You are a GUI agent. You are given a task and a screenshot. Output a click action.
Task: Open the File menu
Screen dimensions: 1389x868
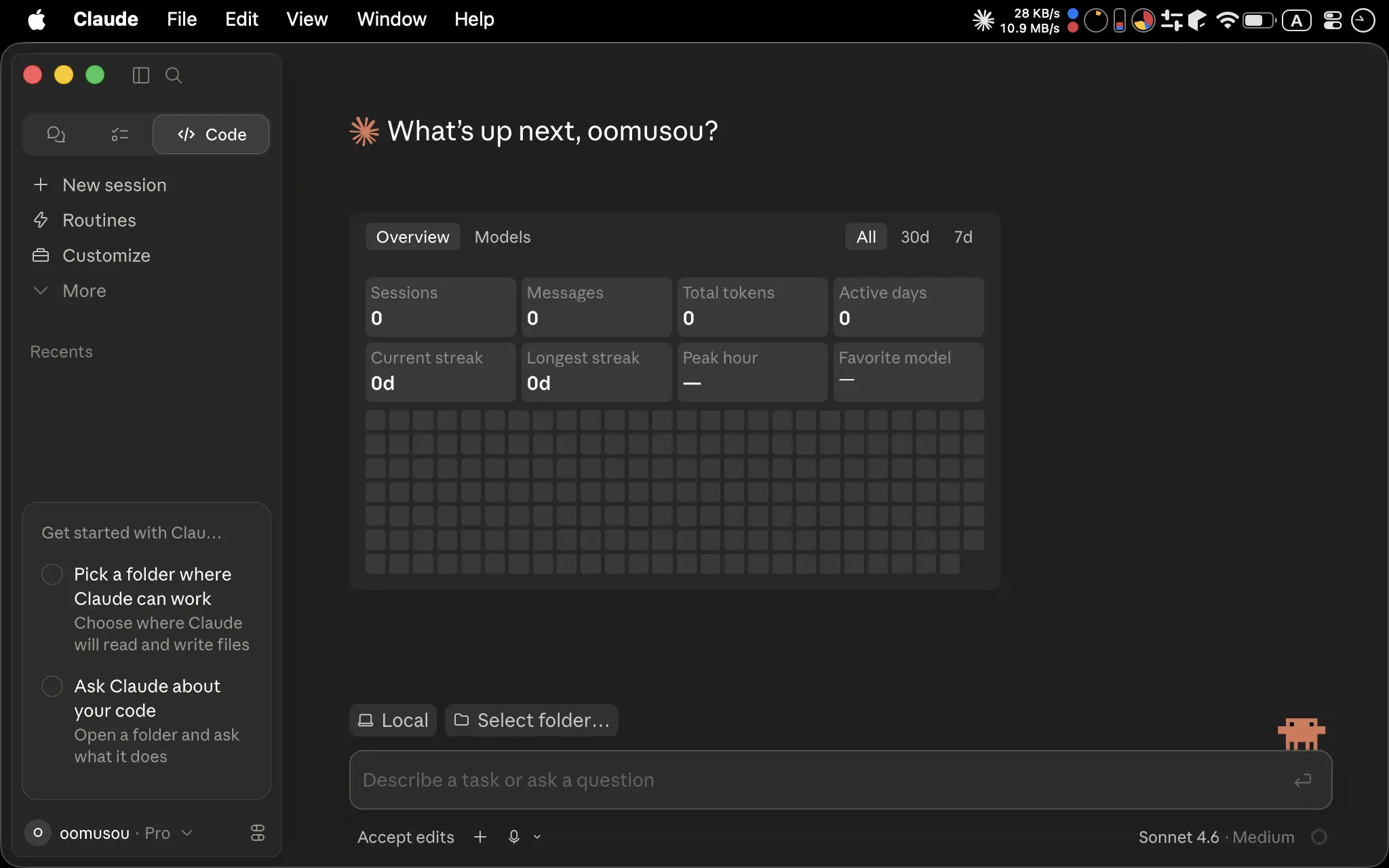[x=182, y=20]
